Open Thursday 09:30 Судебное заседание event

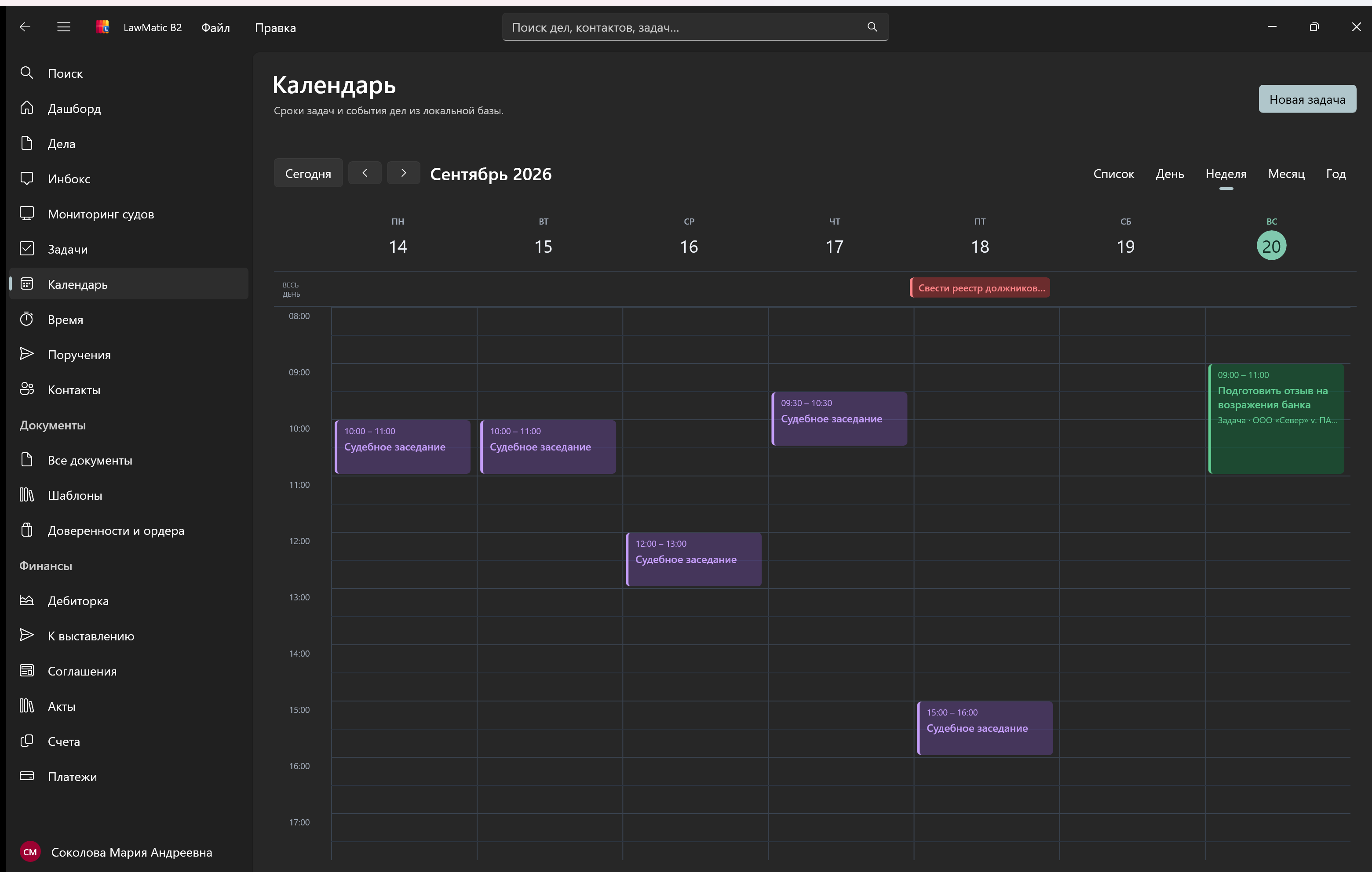point(839,418)
